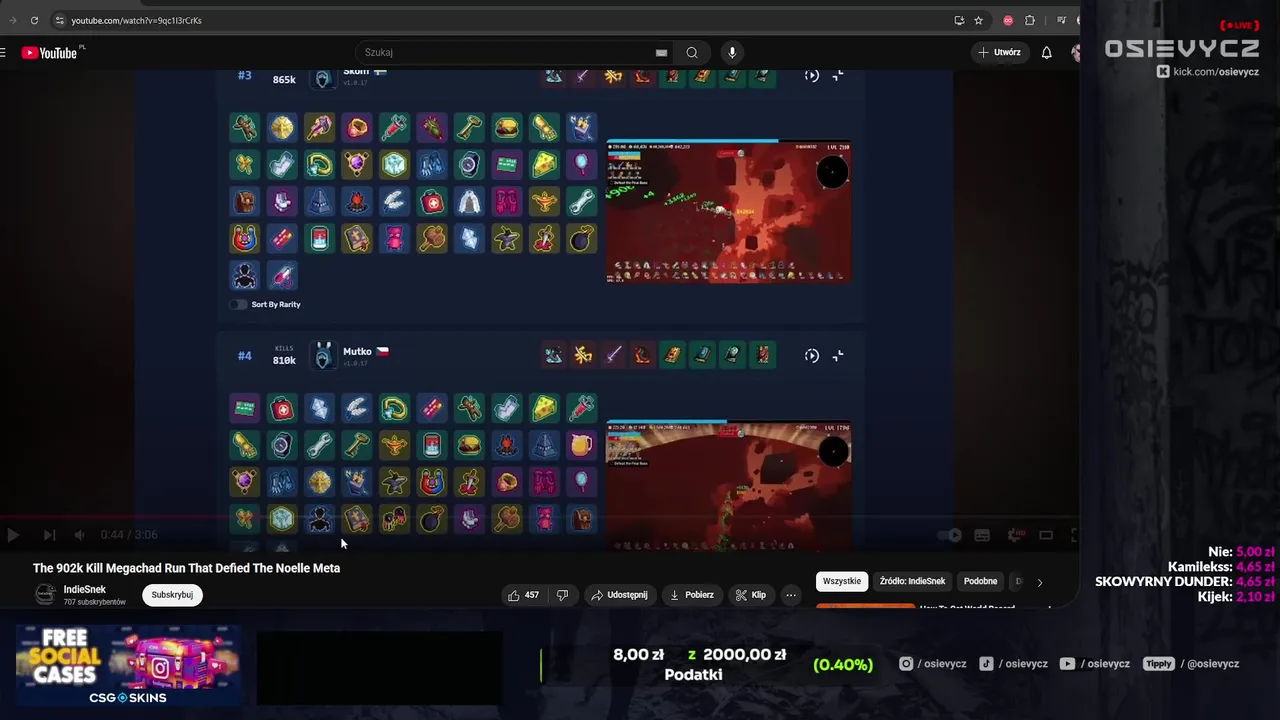Open the IndieSnek channel link
1280x720 pixels.
tap(85, 589)
